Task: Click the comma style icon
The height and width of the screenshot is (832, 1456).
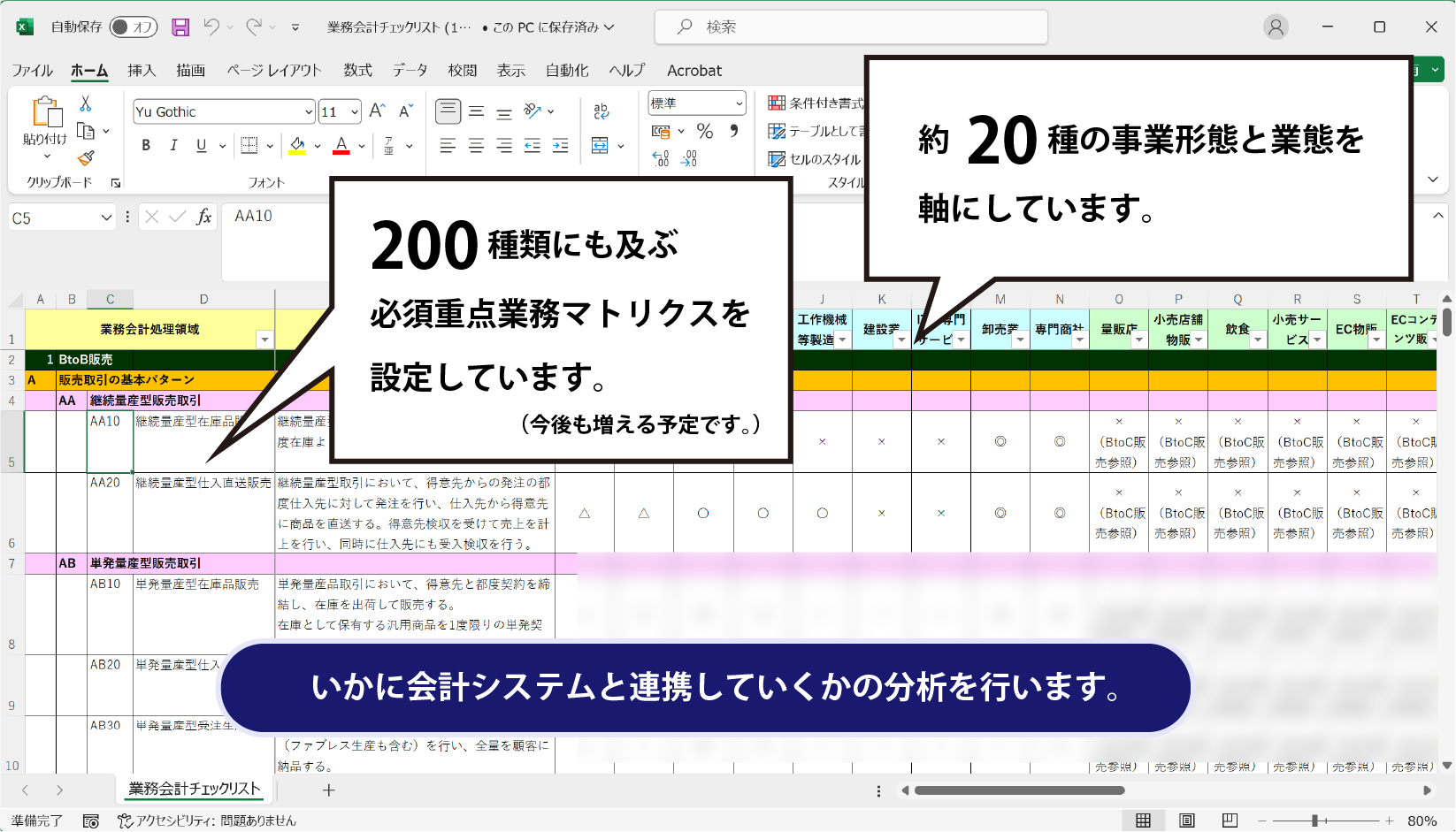Action: [x=734, y=132]
